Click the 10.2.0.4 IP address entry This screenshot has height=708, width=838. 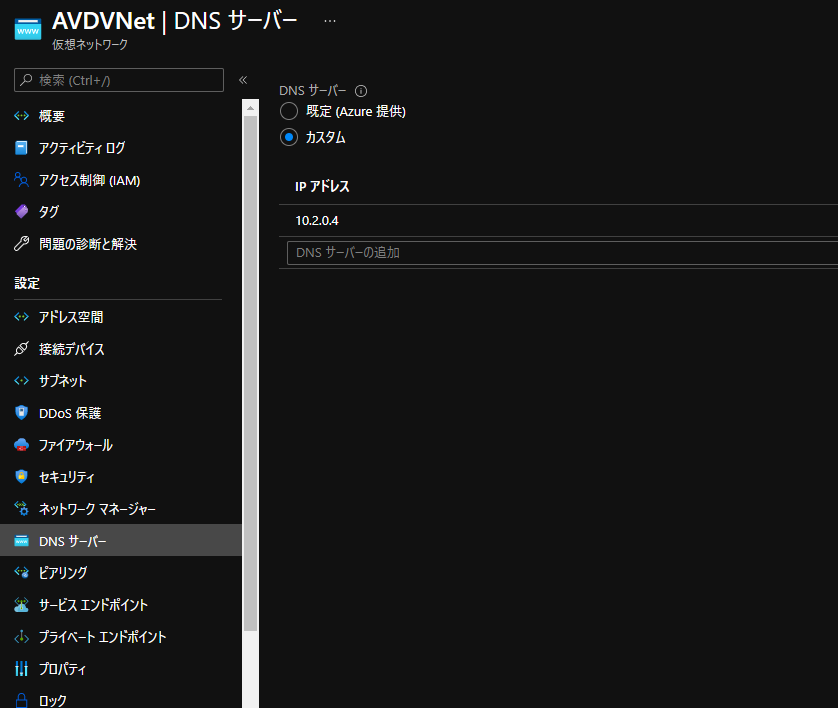[317, 221]
